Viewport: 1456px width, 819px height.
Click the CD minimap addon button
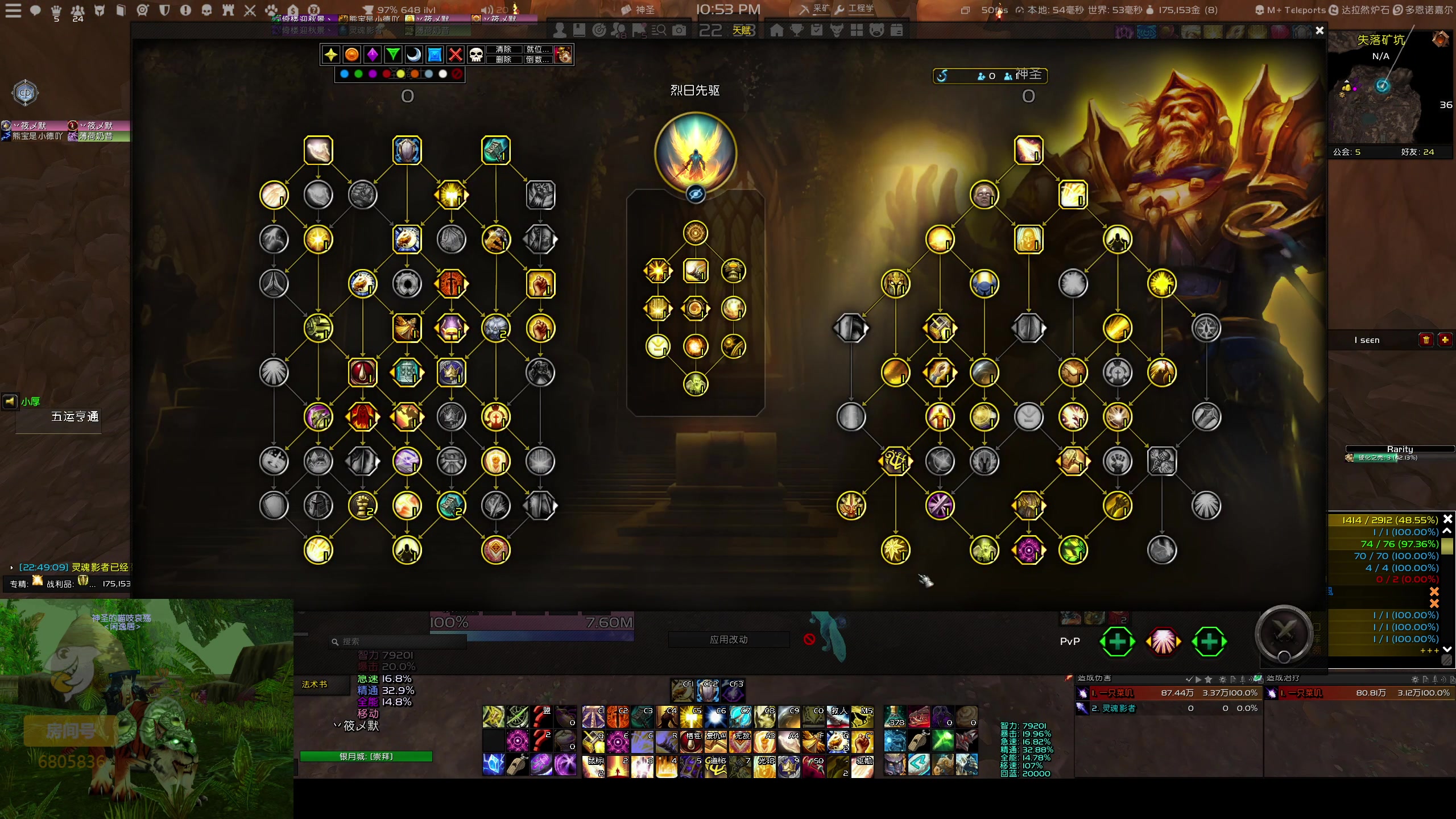(25, 93)
